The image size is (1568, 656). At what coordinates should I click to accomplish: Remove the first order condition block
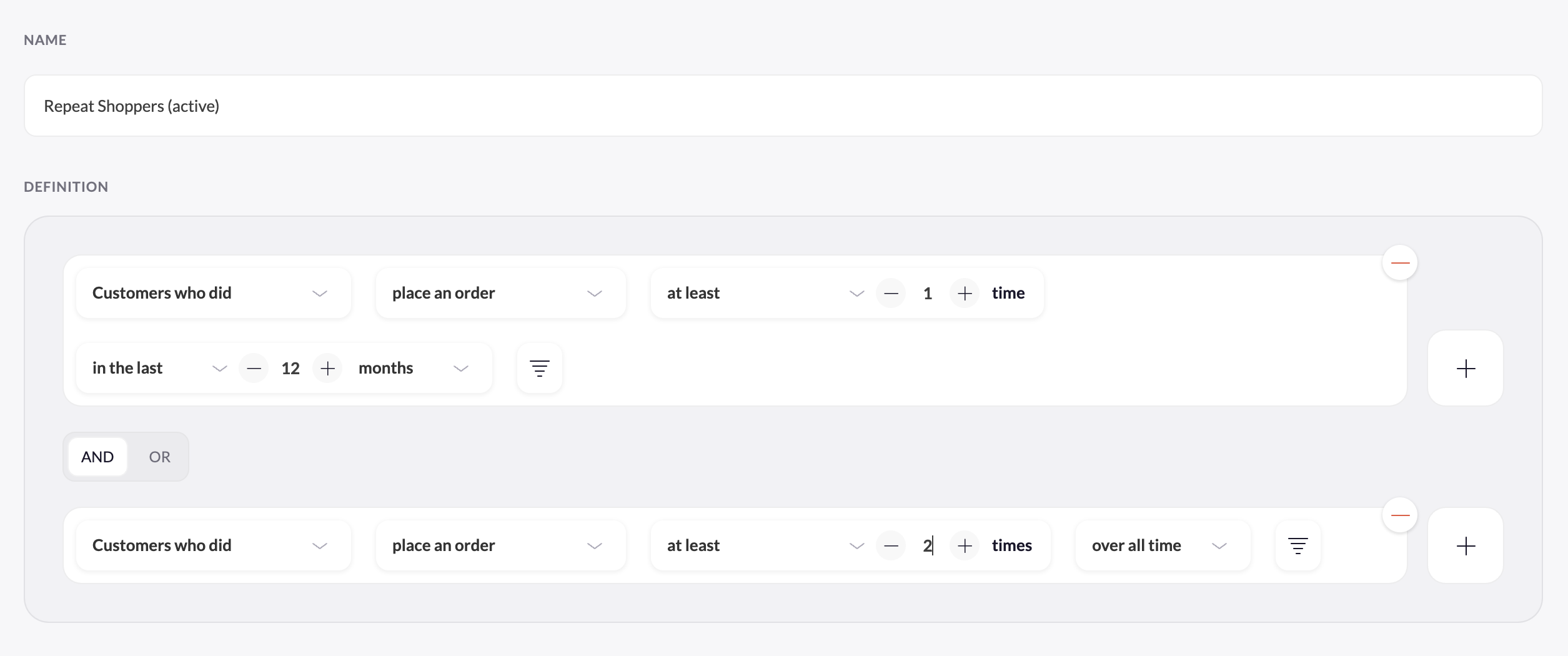[x=1400, y=262]
